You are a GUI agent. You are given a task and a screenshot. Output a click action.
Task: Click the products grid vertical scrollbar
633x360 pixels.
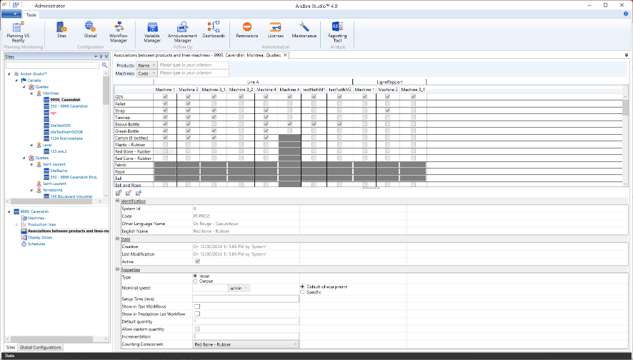[625, 108]
